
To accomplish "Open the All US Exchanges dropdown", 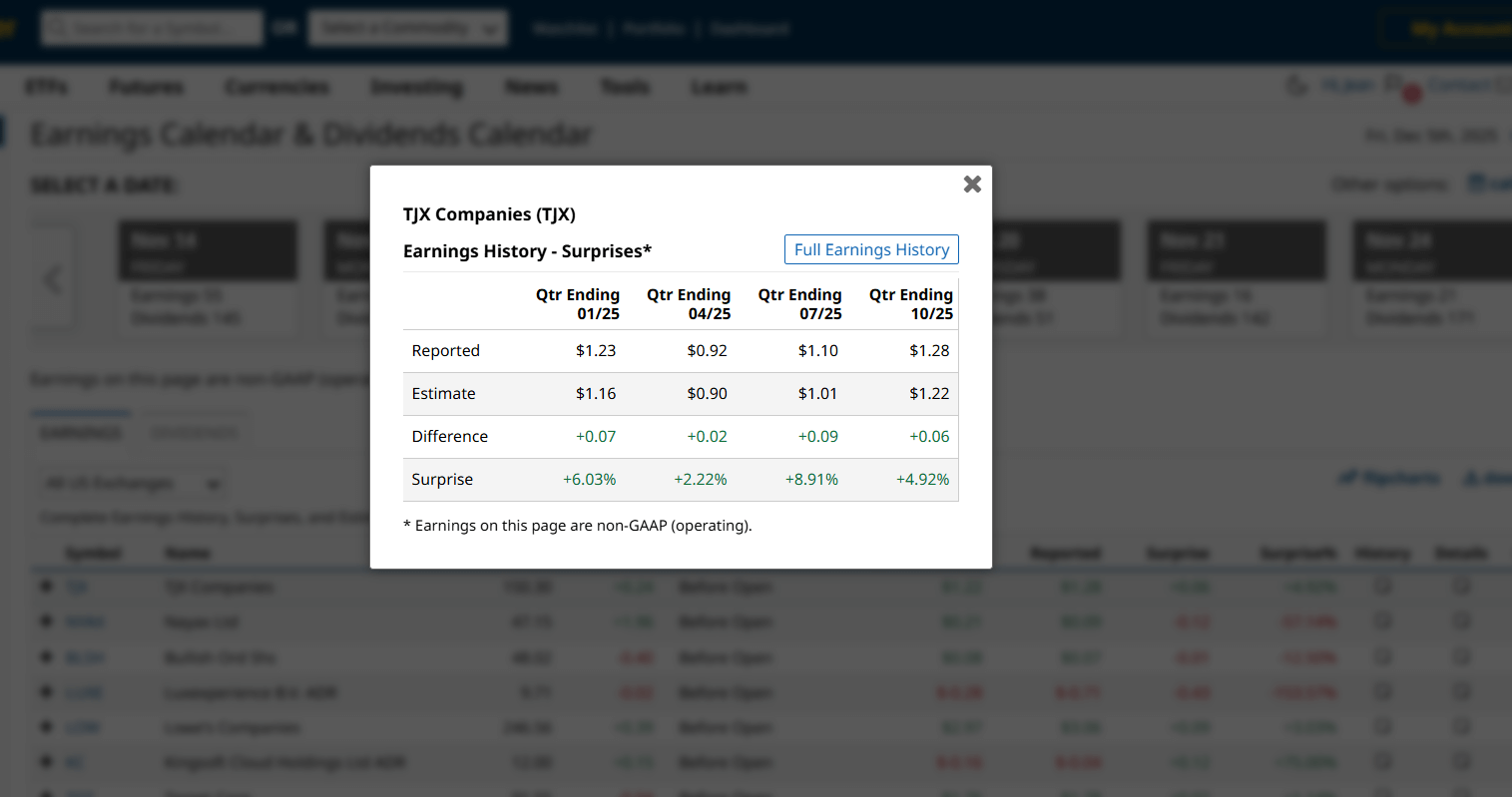I will coord(130,482).
